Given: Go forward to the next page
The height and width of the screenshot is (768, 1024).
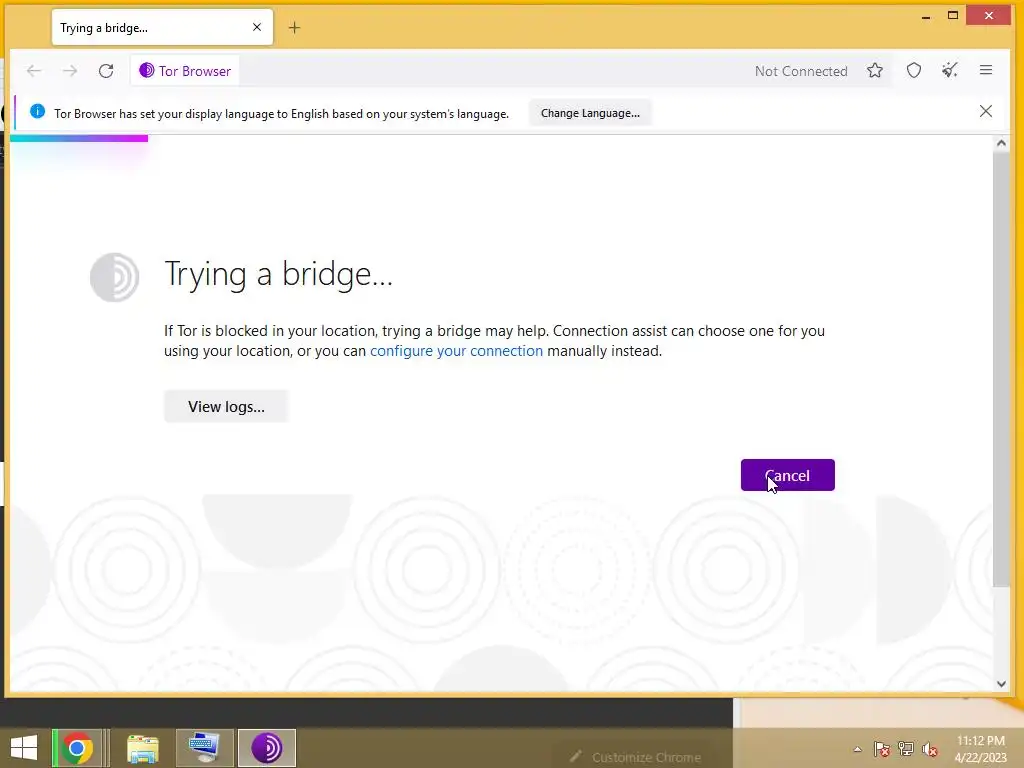Looking at the screenshot, I should (70, 71).
